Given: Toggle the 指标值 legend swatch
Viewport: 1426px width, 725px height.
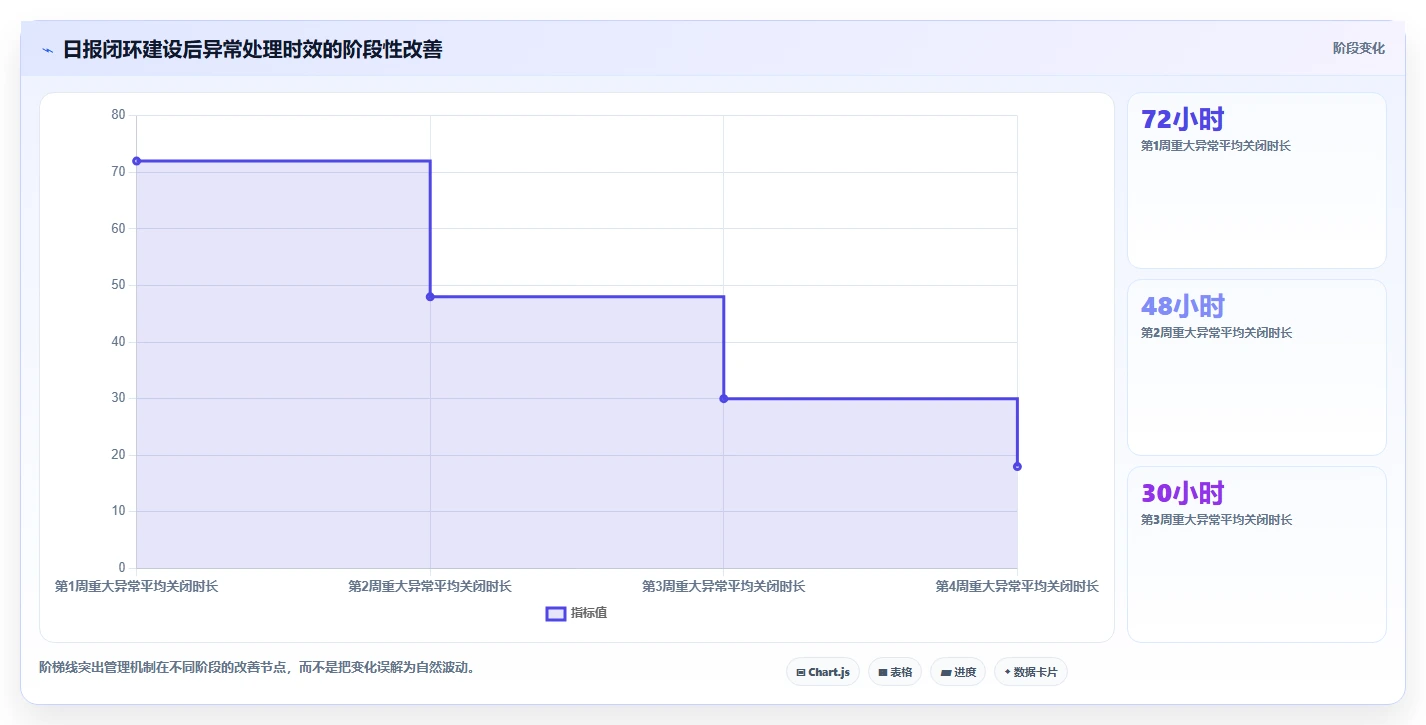Looking at the screenshot, I should tap(556, 613).
